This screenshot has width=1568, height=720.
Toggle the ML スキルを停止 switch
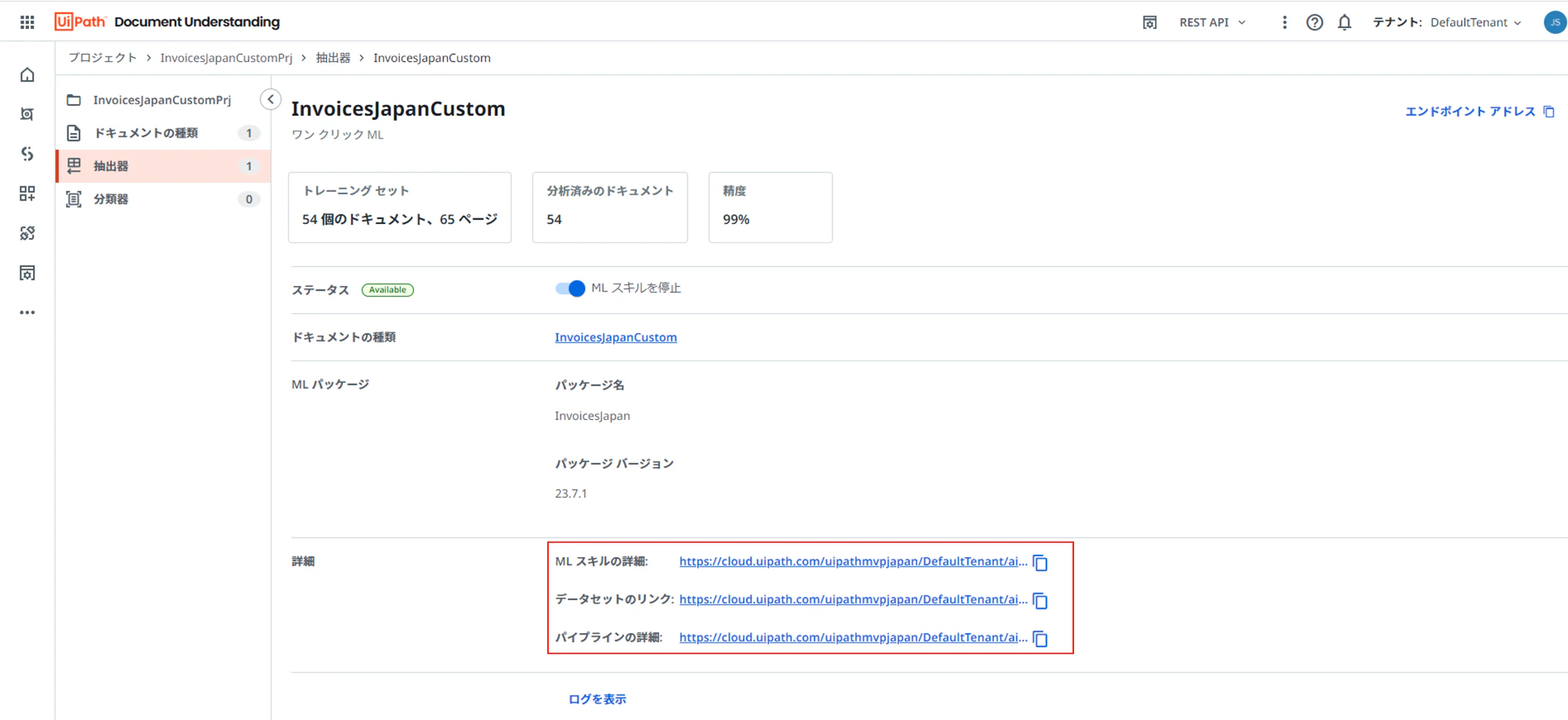tap(570, 288)
